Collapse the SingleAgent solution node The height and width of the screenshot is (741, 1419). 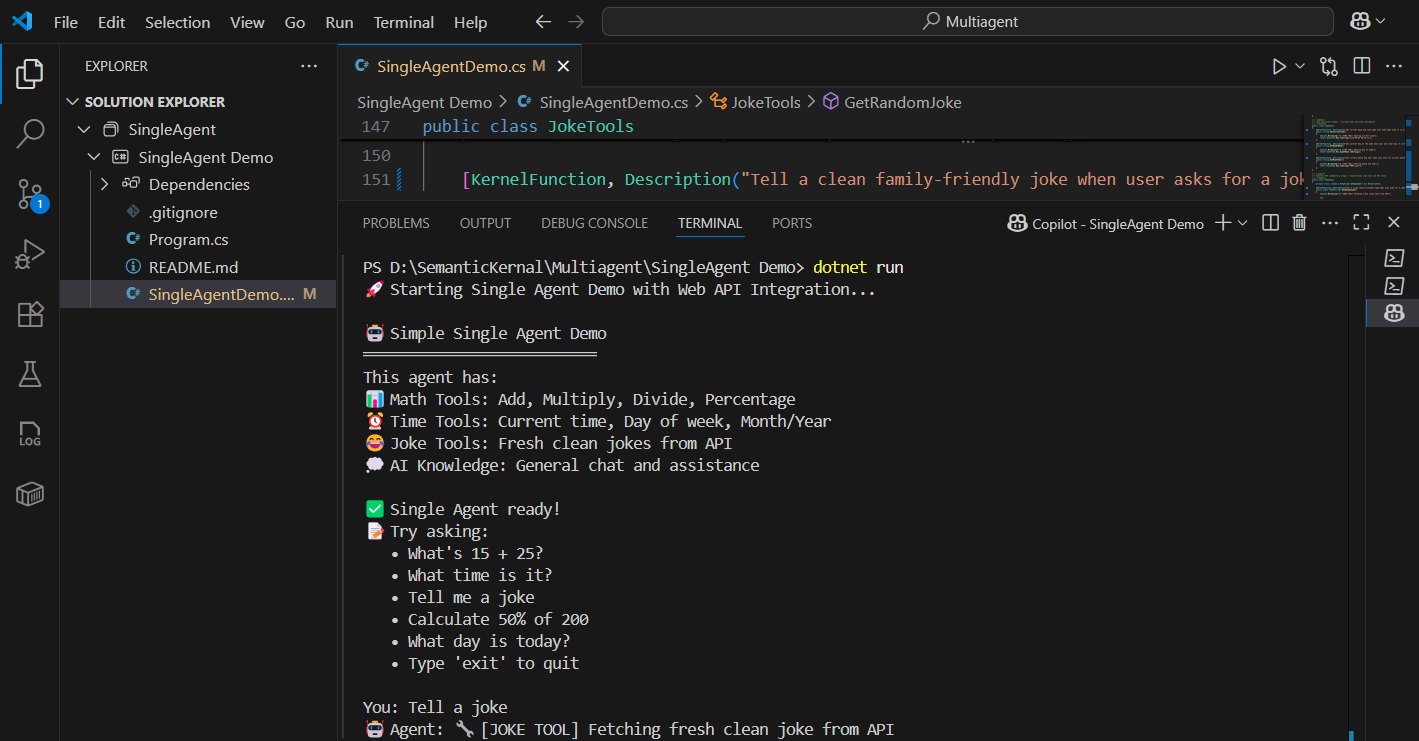click(84, 130)
